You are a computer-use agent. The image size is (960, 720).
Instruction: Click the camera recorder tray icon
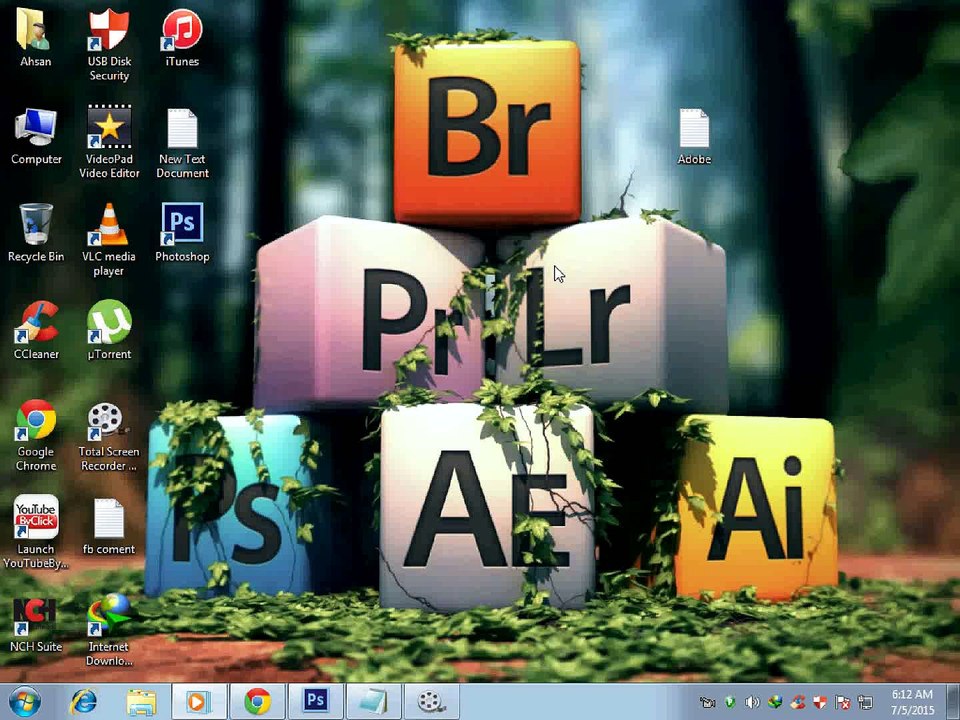click(x=707, y=702)
